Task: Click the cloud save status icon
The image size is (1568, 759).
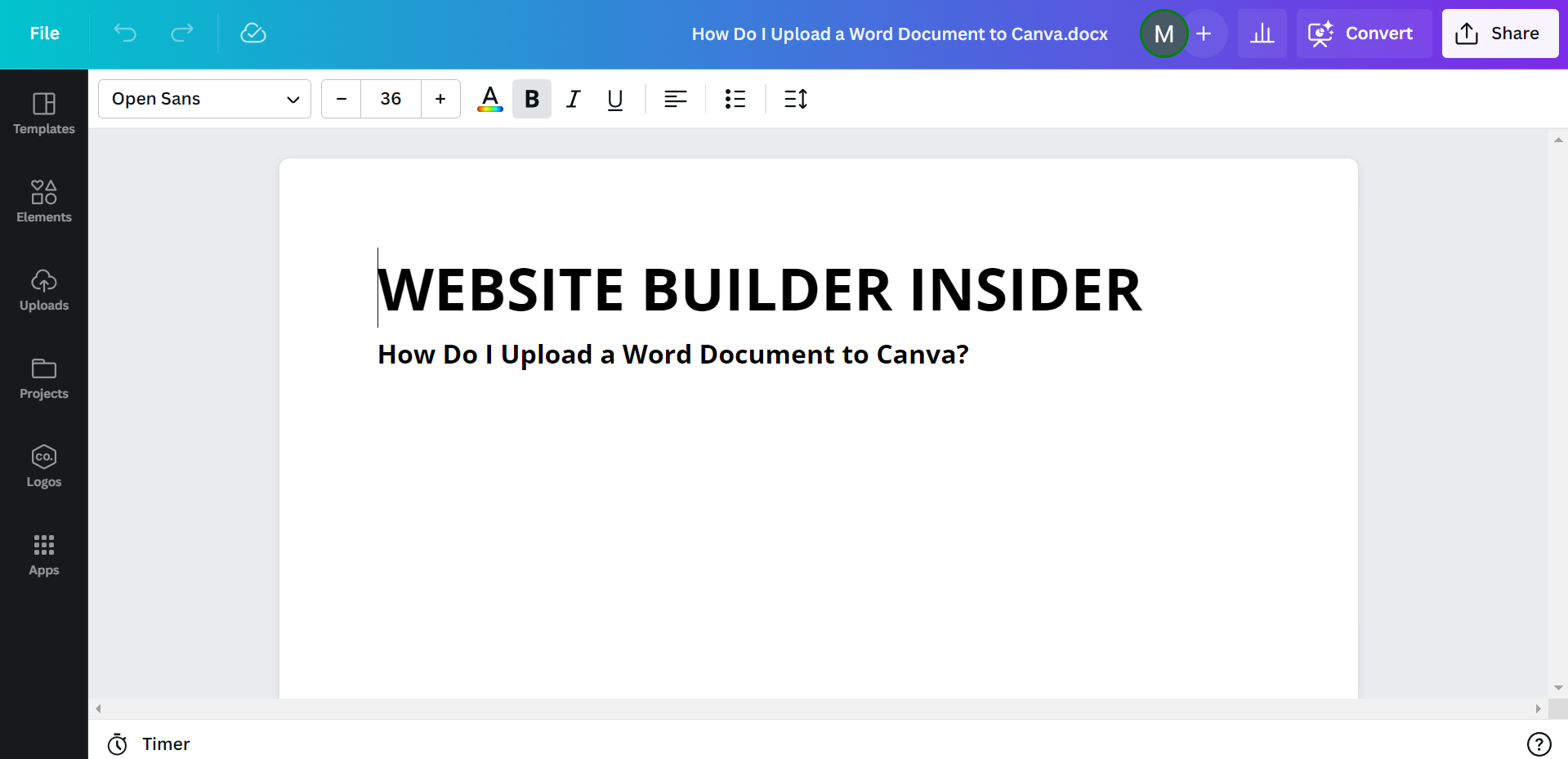Action: pyautogui.click(x=253, y=33)
